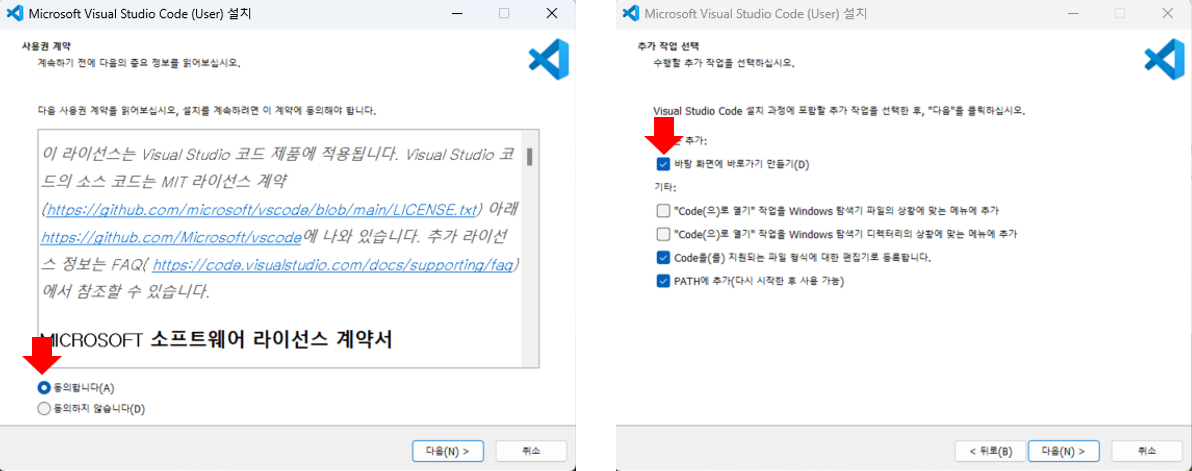Click the 기타: section label
This screenshot has width=1192, height=471.
coord(665,187)
